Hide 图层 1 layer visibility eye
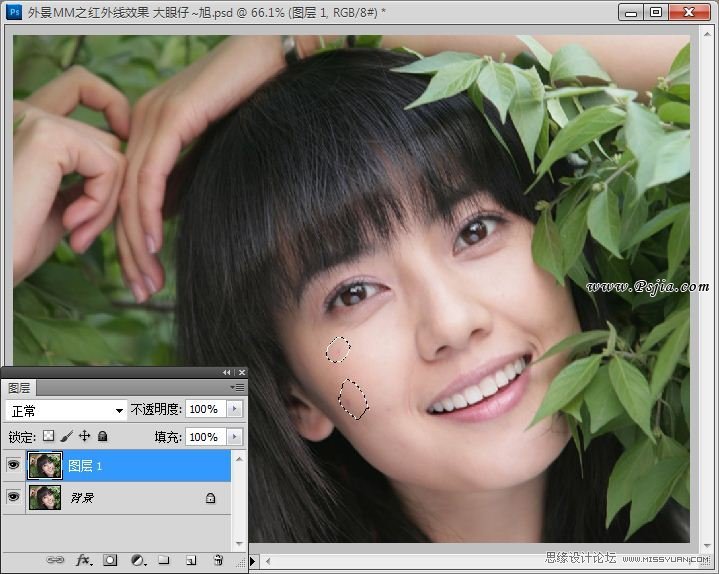 tap(13, 465)
